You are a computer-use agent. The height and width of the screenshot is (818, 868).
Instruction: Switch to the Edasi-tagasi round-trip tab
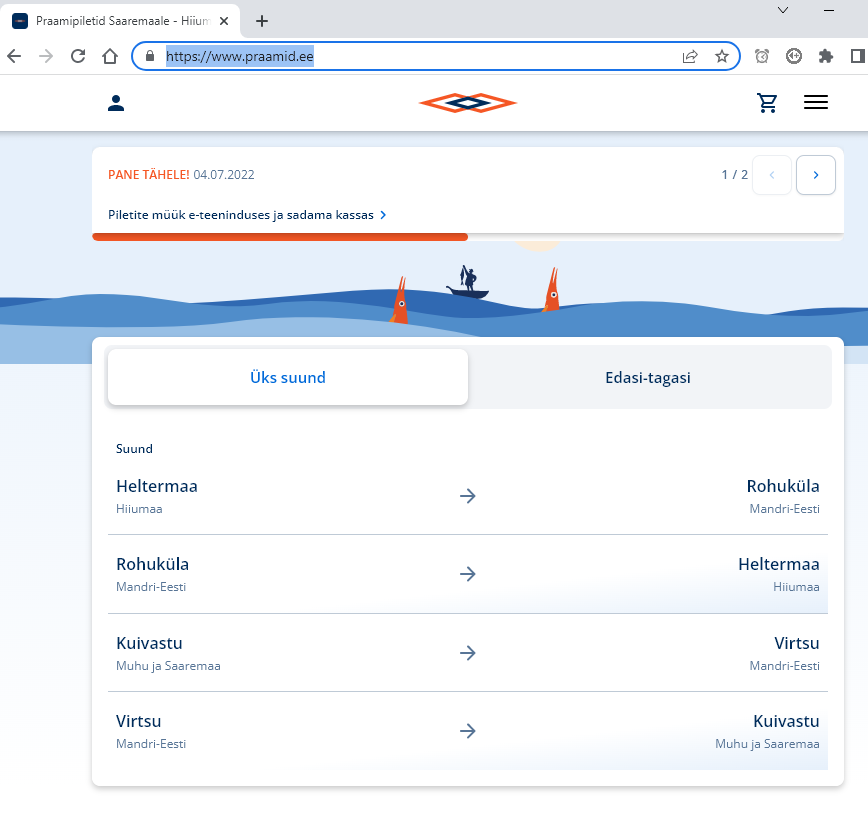pos(648,378)
